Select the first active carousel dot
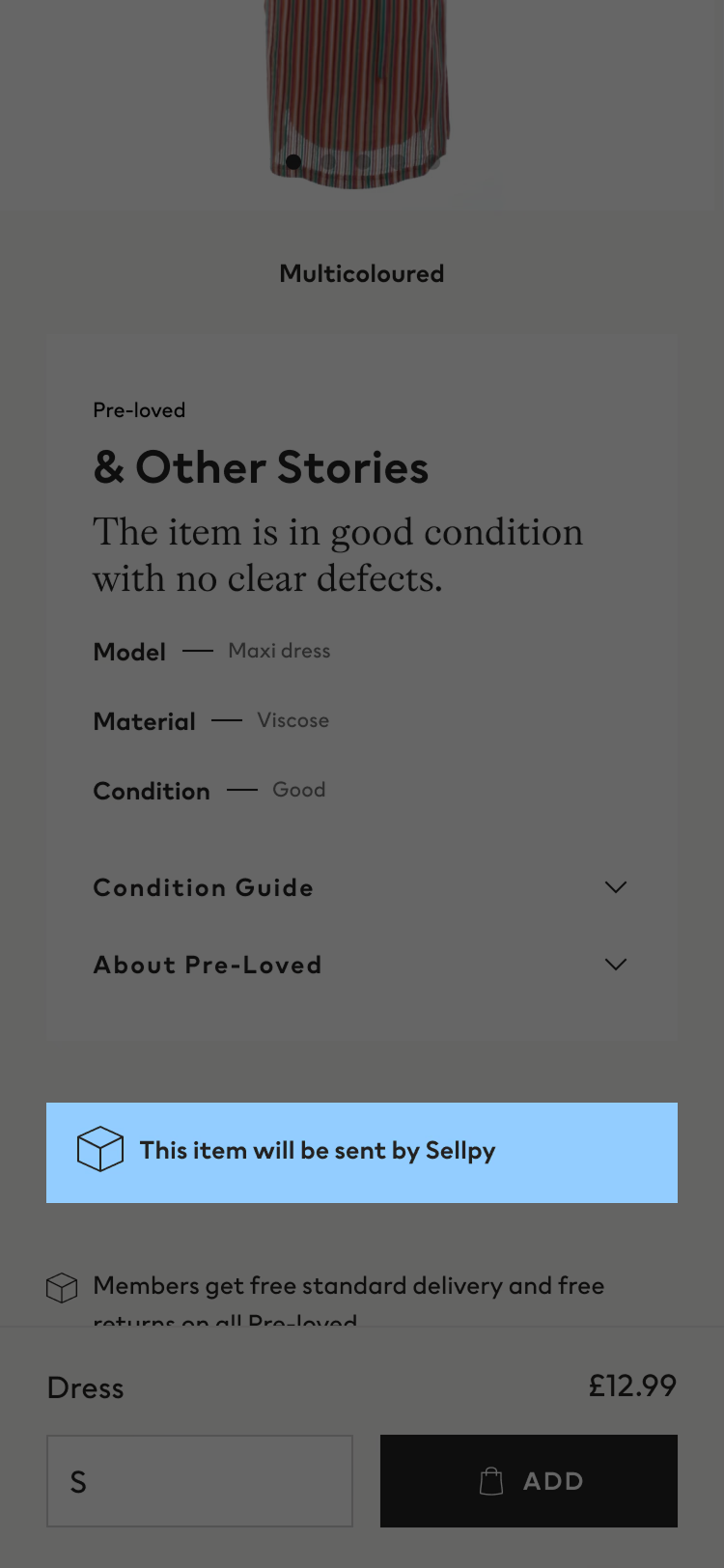 [x=293, y=161]
